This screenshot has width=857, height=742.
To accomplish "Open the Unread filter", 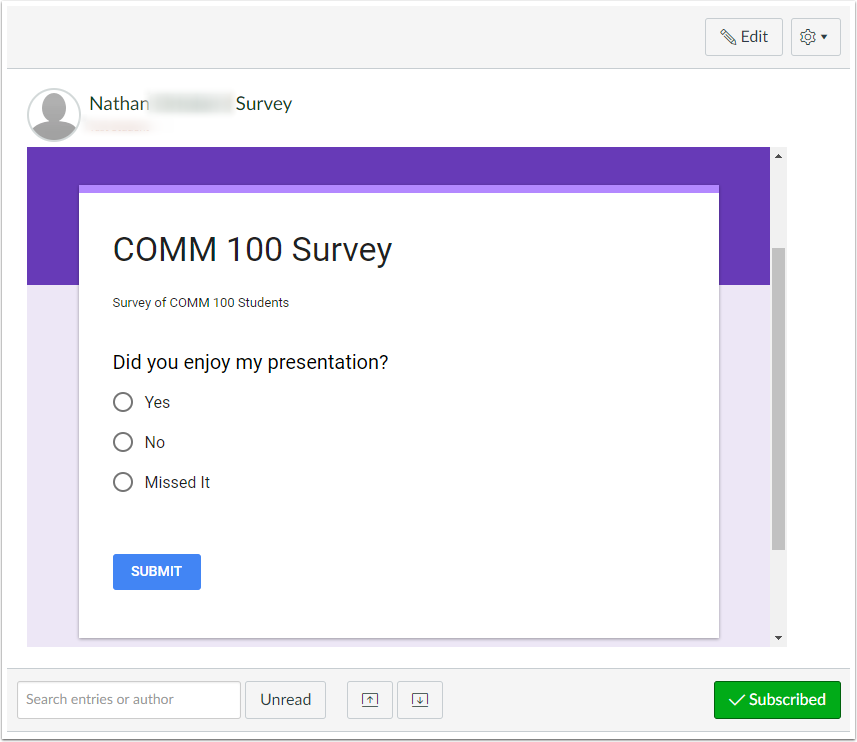I will point(285,700).
